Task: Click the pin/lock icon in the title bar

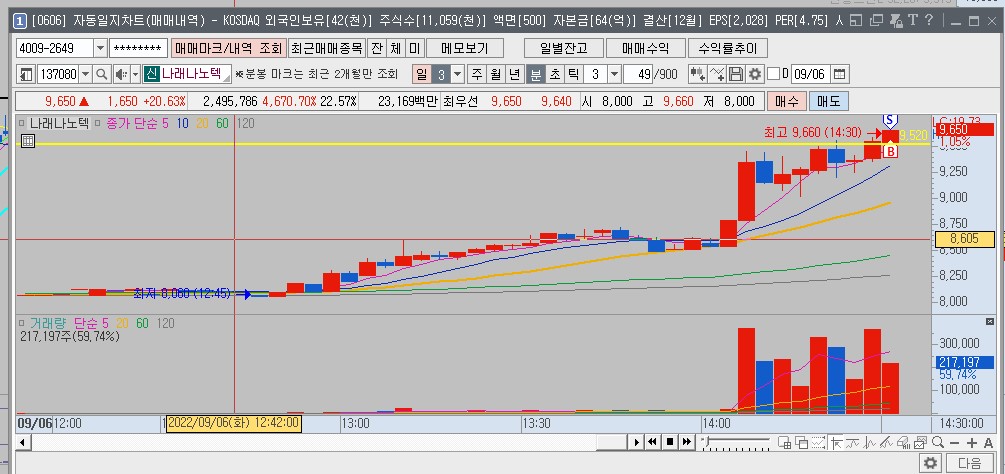Action: click(x=896, y=20)
